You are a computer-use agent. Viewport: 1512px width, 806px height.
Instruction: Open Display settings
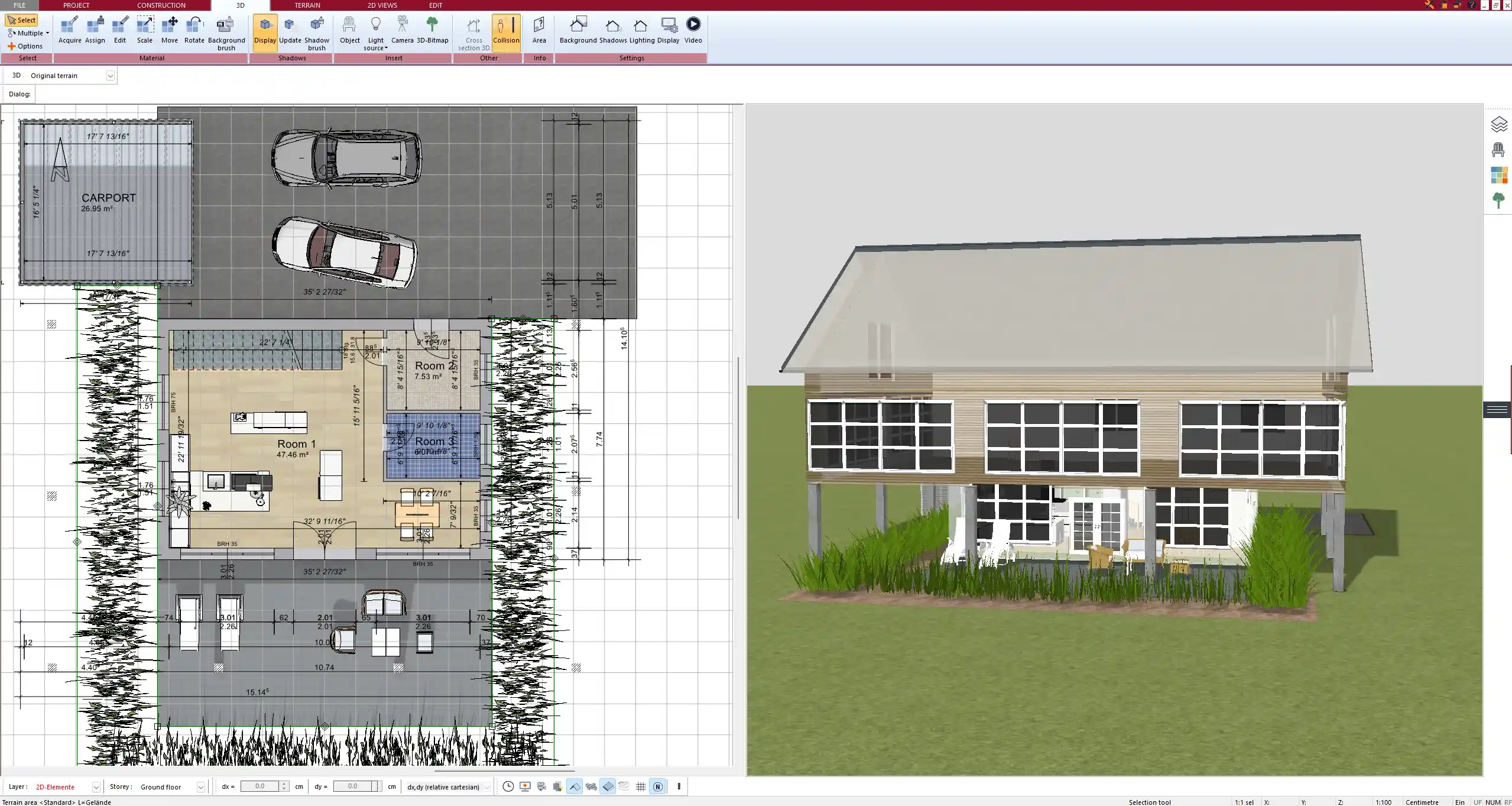(669, 30)
